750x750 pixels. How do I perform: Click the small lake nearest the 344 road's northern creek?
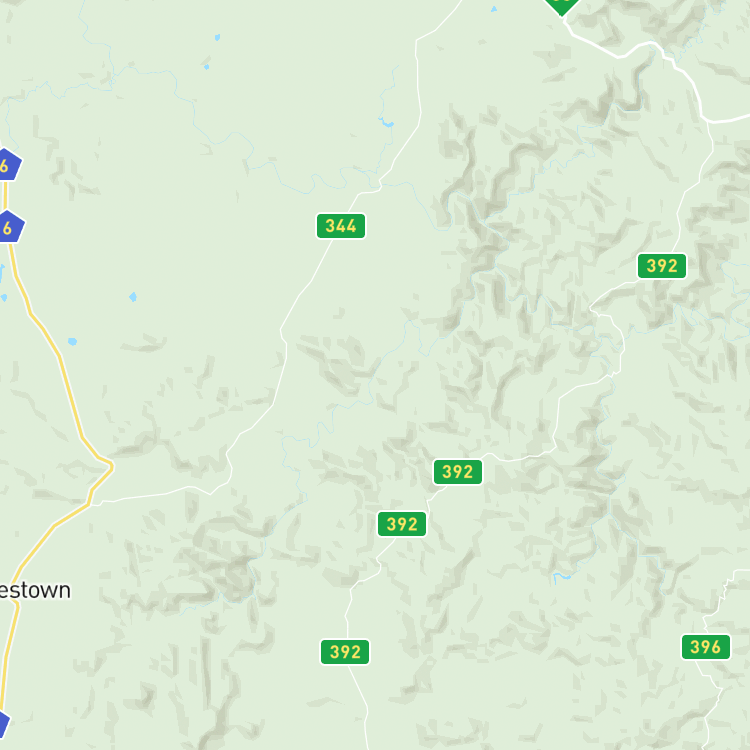(x=386, y=124)
